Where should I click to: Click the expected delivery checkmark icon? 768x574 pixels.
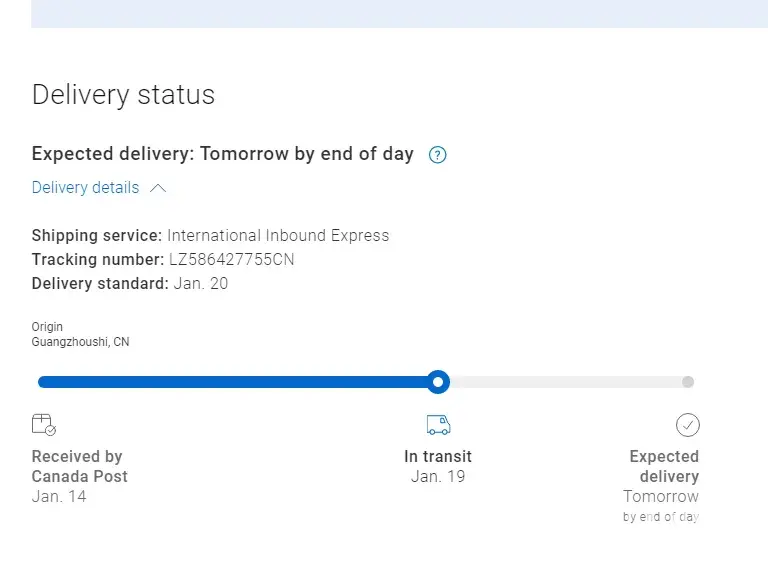click(x=687, y=425)
